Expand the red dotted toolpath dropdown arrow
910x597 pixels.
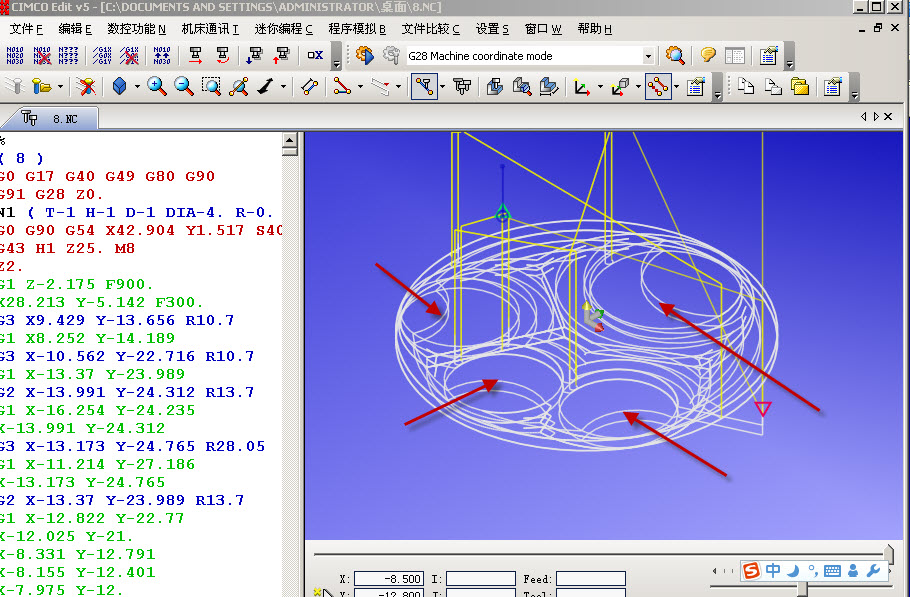pos(676,87)
